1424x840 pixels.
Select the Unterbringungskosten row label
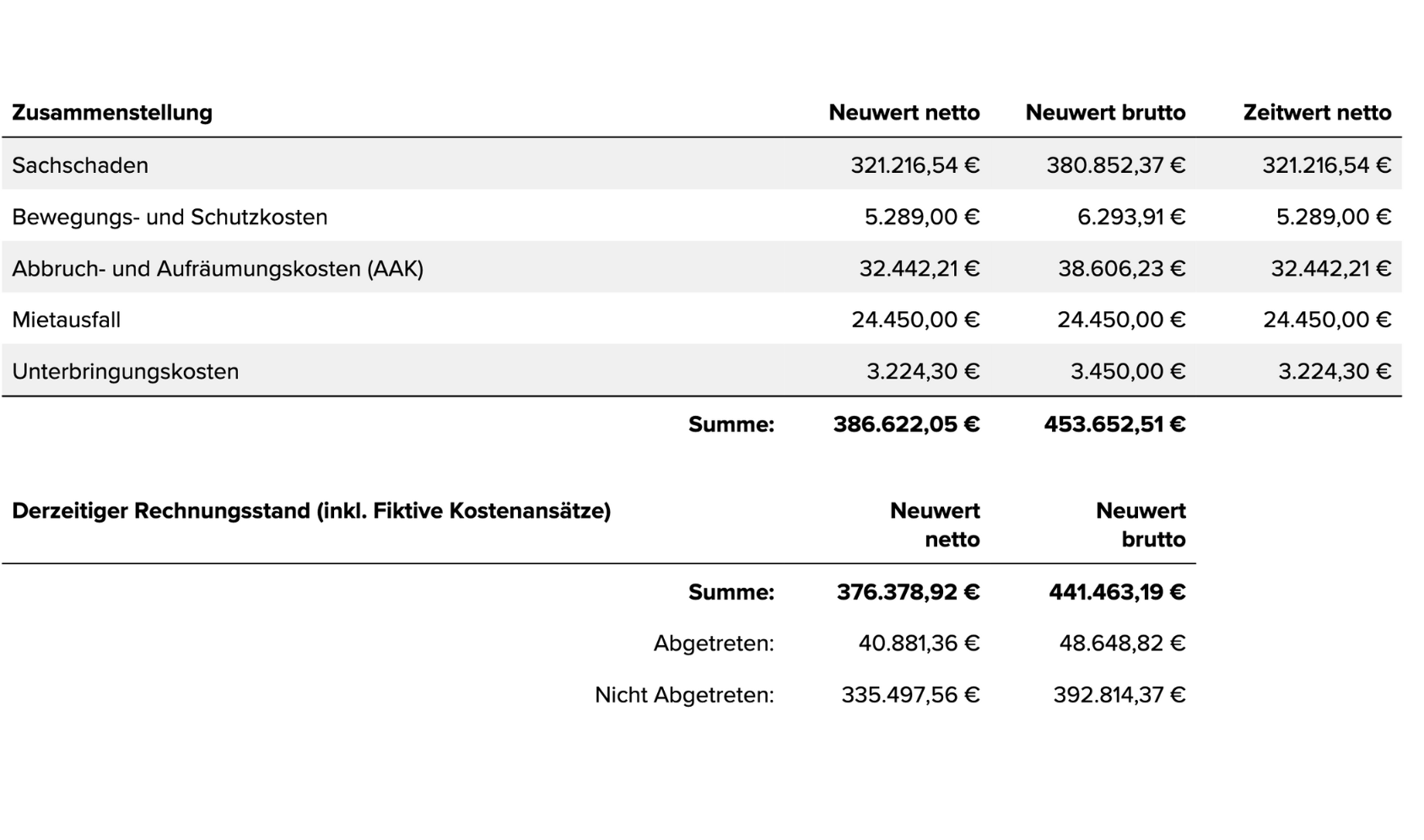pos(126,372)
